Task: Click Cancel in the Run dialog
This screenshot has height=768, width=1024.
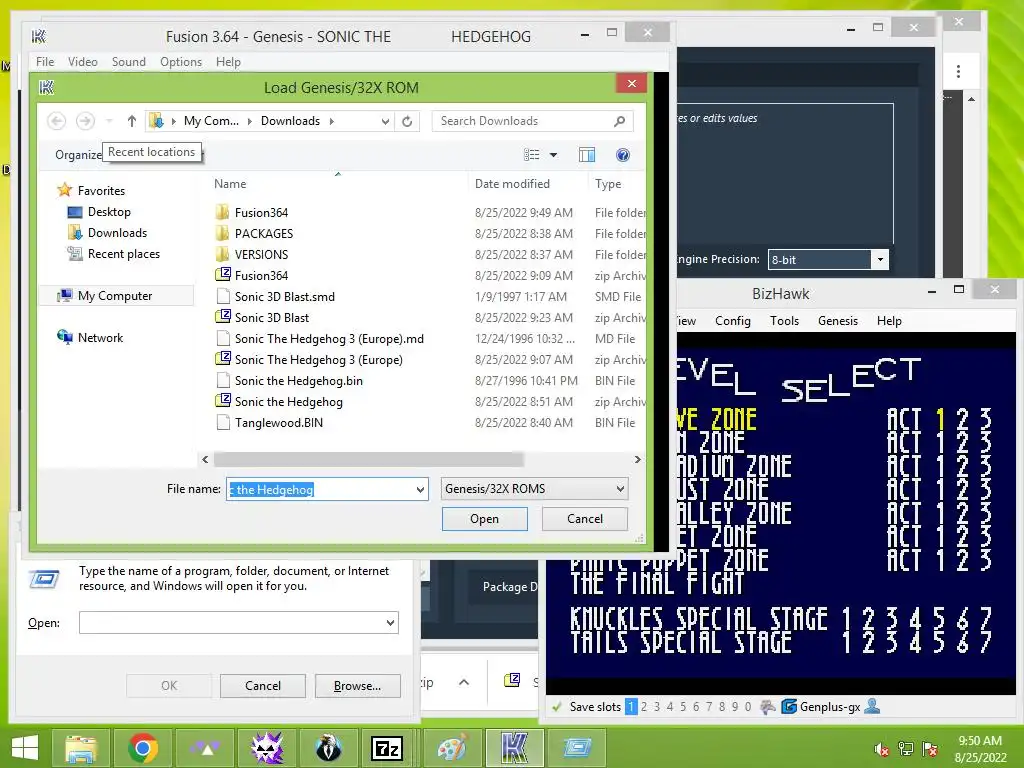Action: (263, 686)
